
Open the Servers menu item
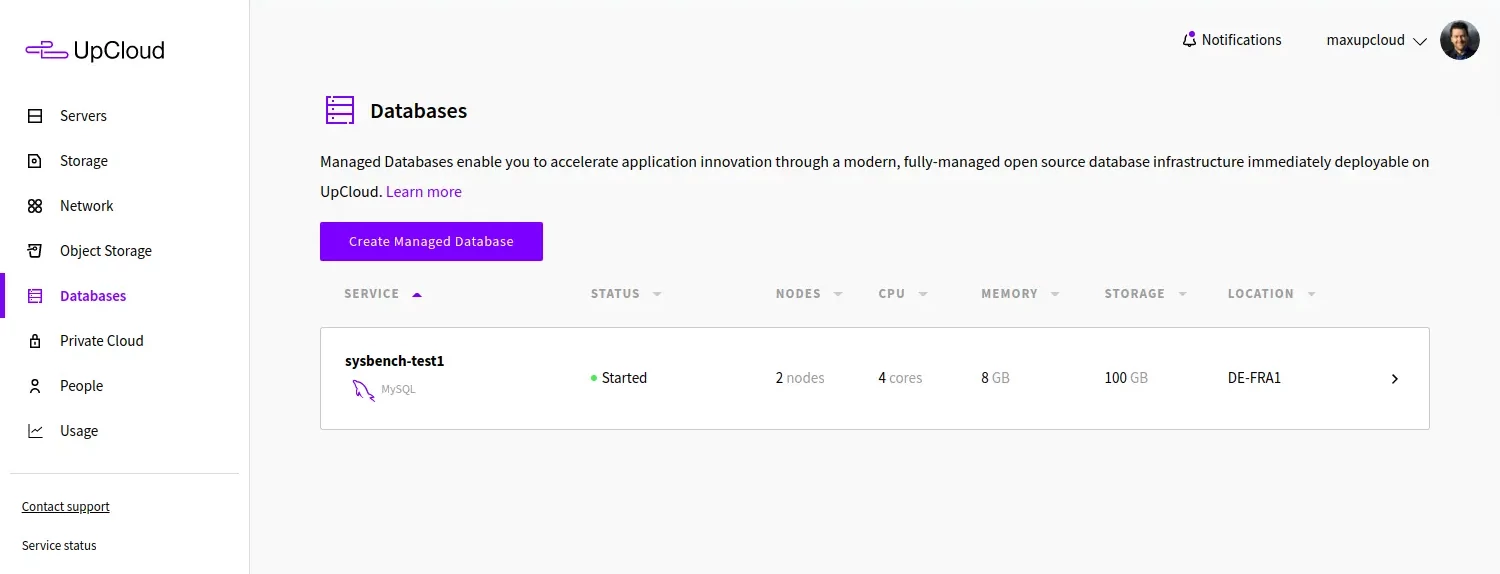click(x=83, y=116)
